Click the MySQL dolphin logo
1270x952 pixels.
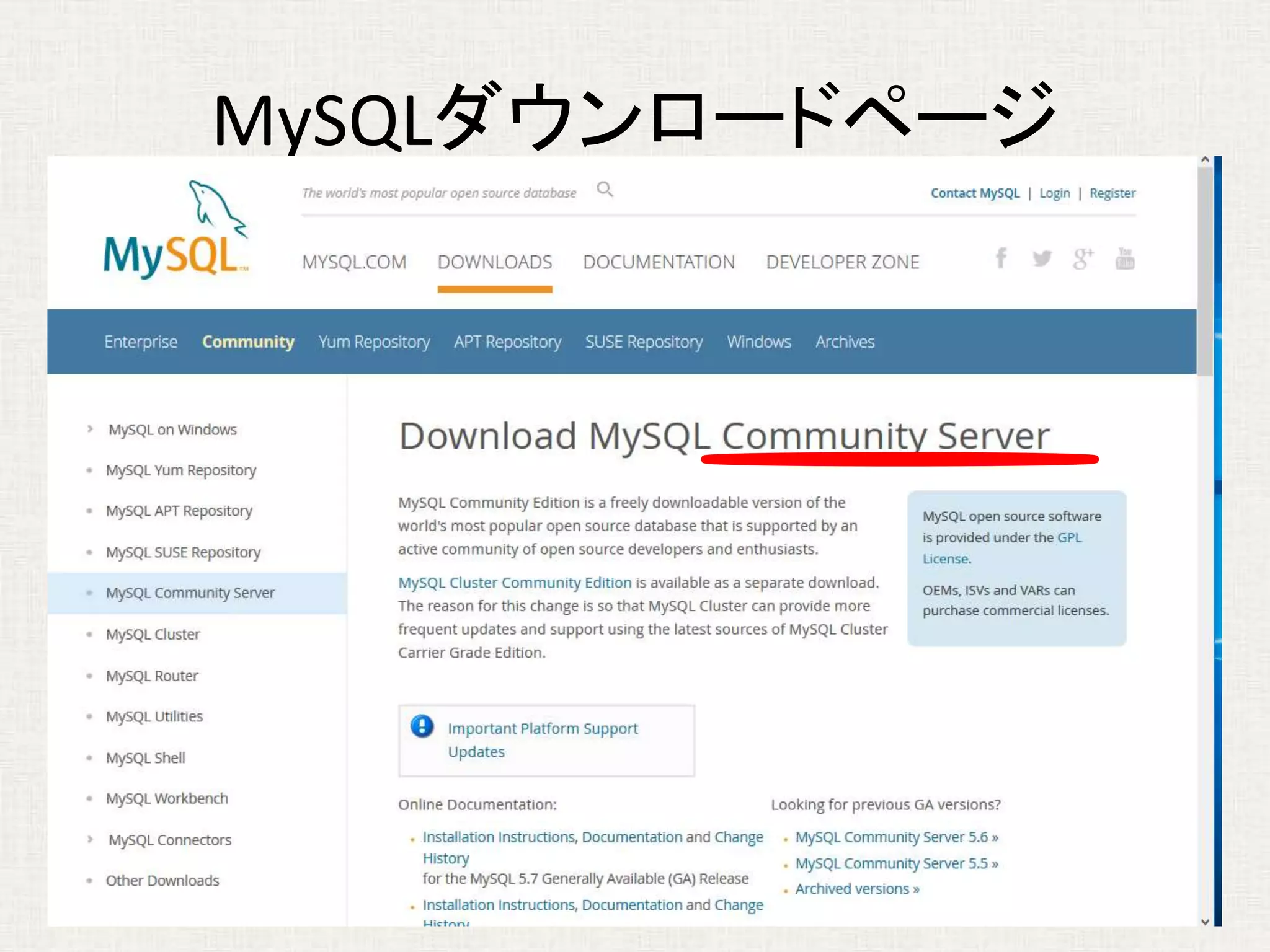point(176,229)
